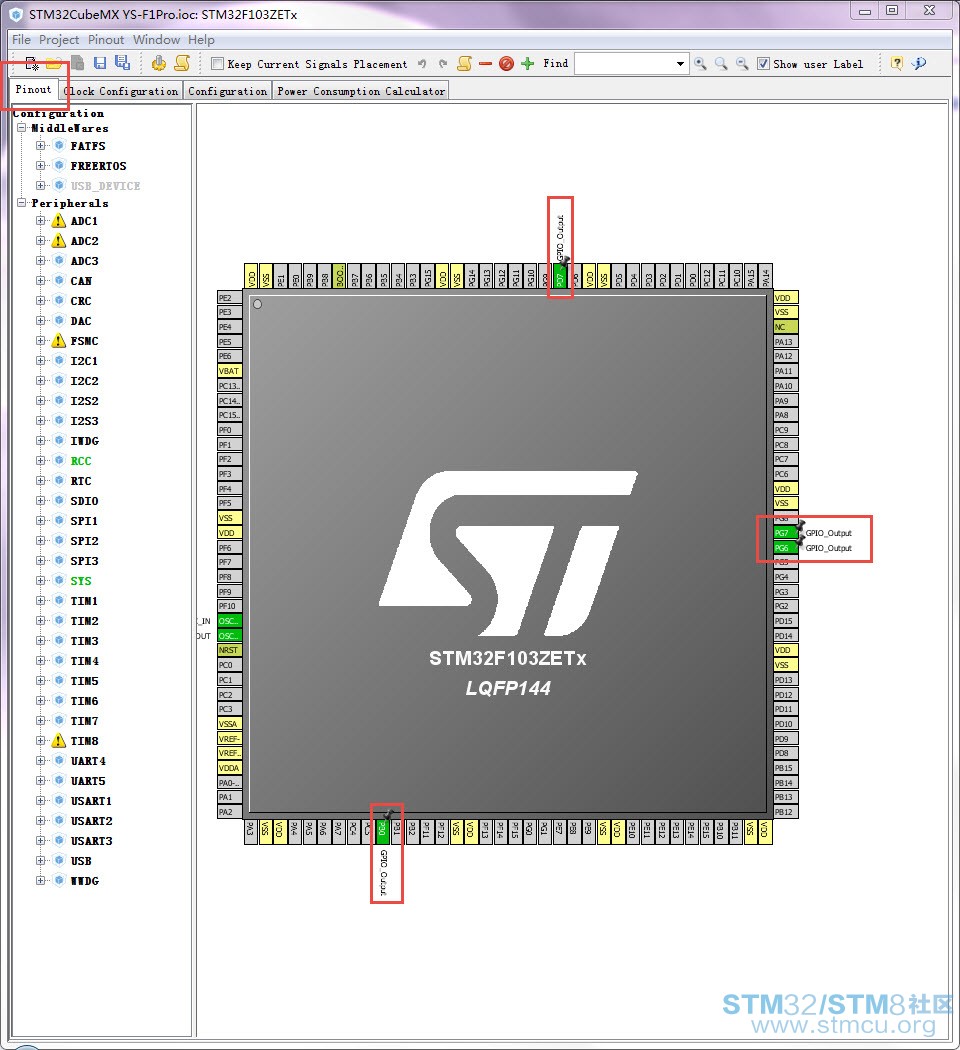Image resolution: width=960 pixels, height=1050 pixels.
Task: Click the red minus collapse icon
Action: (485, 64)
